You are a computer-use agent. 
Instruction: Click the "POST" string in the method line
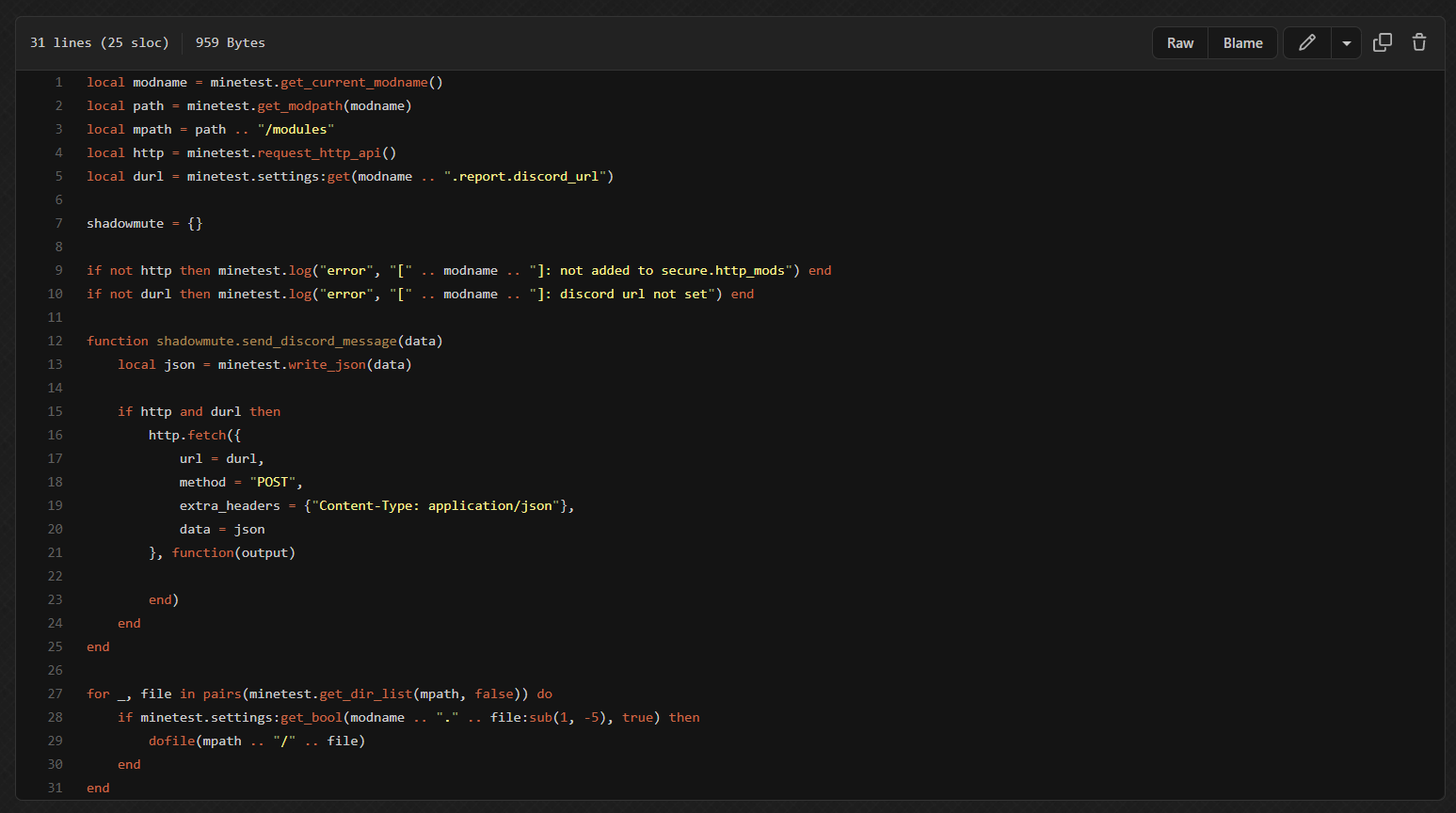[x=273, y=483]
